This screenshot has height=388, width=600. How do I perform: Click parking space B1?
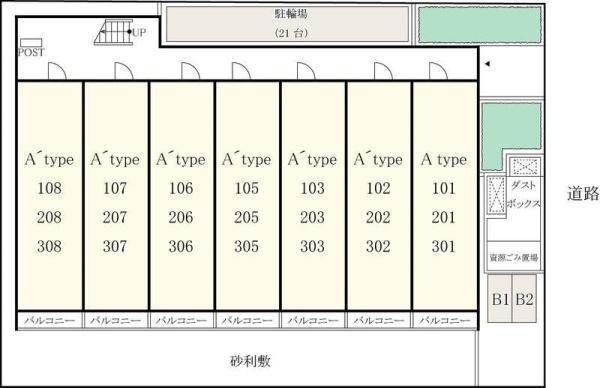tap(500, 298)
